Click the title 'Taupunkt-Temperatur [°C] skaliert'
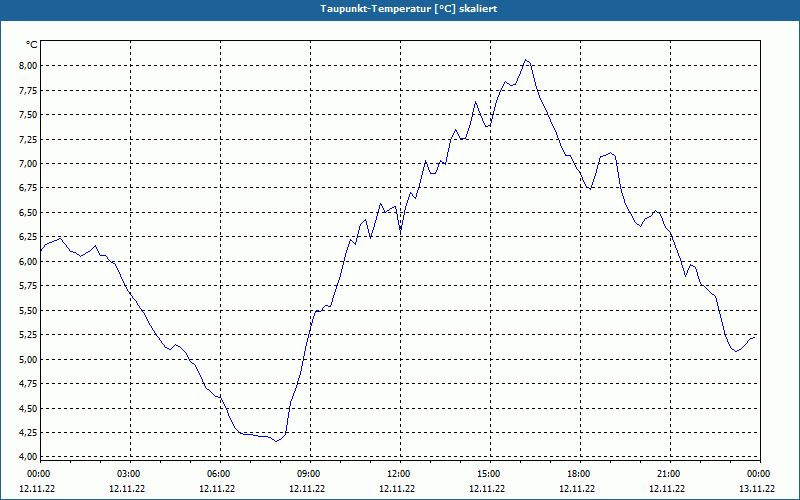Viewport: 800px width, 500px height. [x=409, y=9]
